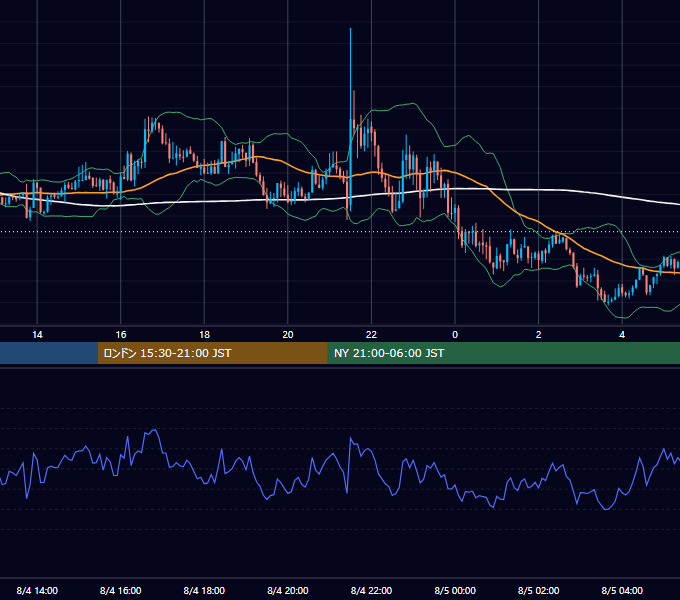Click the 8/4 22:00 time label
The width and height of the screenshot is (680, 600).
(371, 591)
